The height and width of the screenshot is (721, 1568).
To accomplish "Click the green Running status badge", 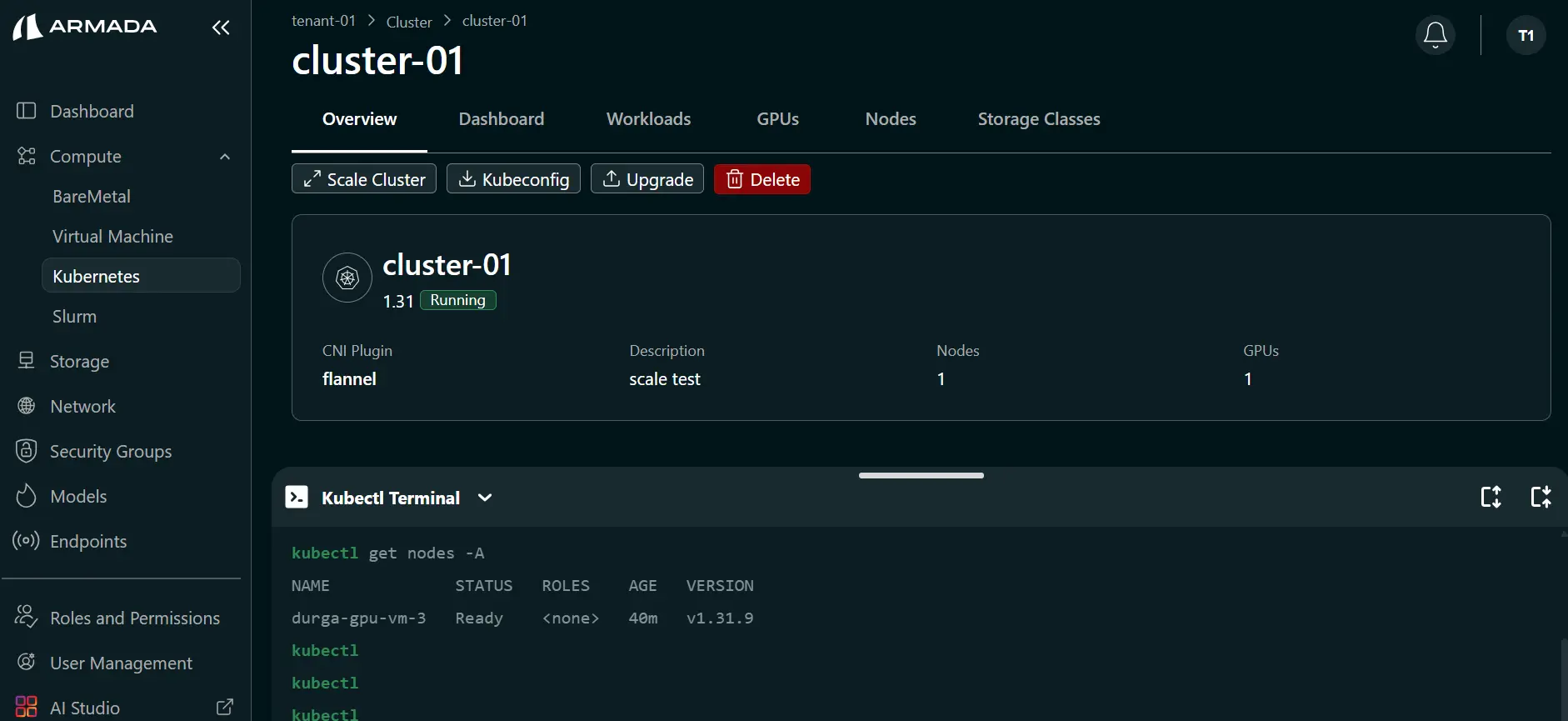I will pos(458,300).
